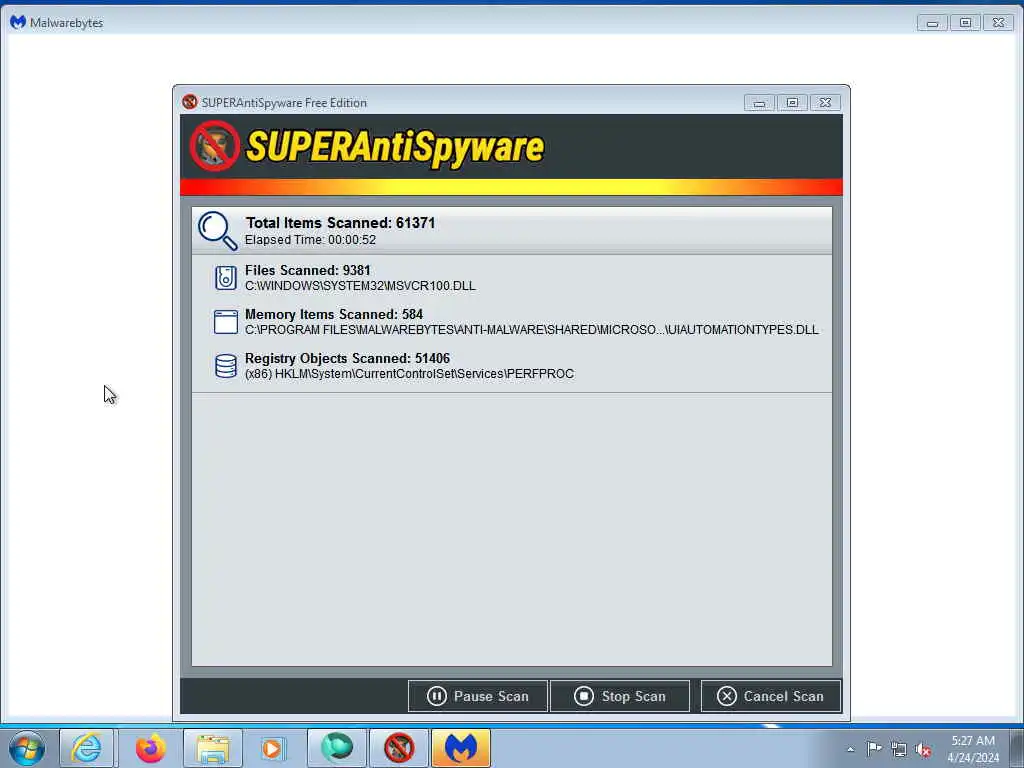Open Windows Media Player taskbar icon
Image resolution: width=1024 pixels, height=768 pixels.
pos(272,748)
